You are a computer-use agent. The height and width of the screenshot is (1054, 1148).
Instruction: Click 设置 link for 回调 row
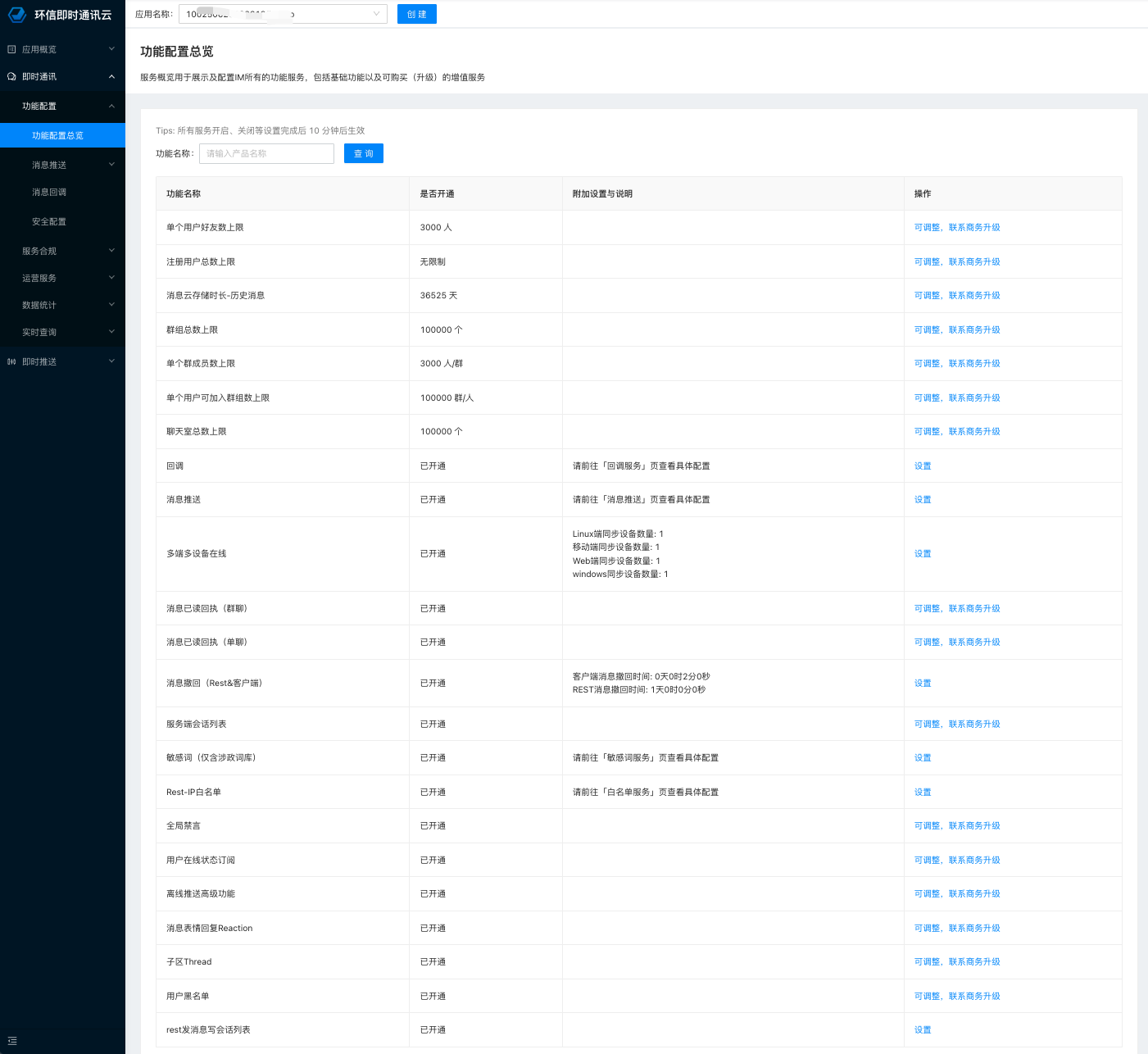pyautogui.click(x=923, y=466)
